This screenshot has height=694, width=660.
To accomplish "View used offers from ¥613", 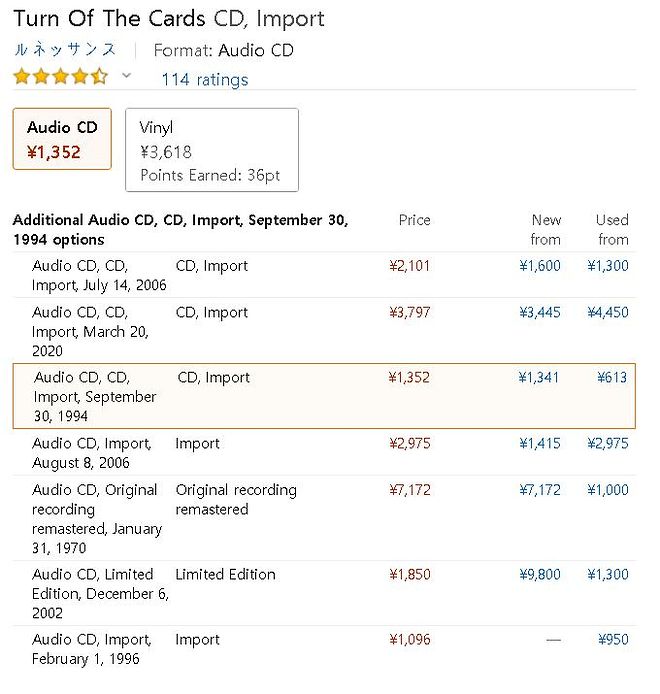I will [x=612, y=377].
